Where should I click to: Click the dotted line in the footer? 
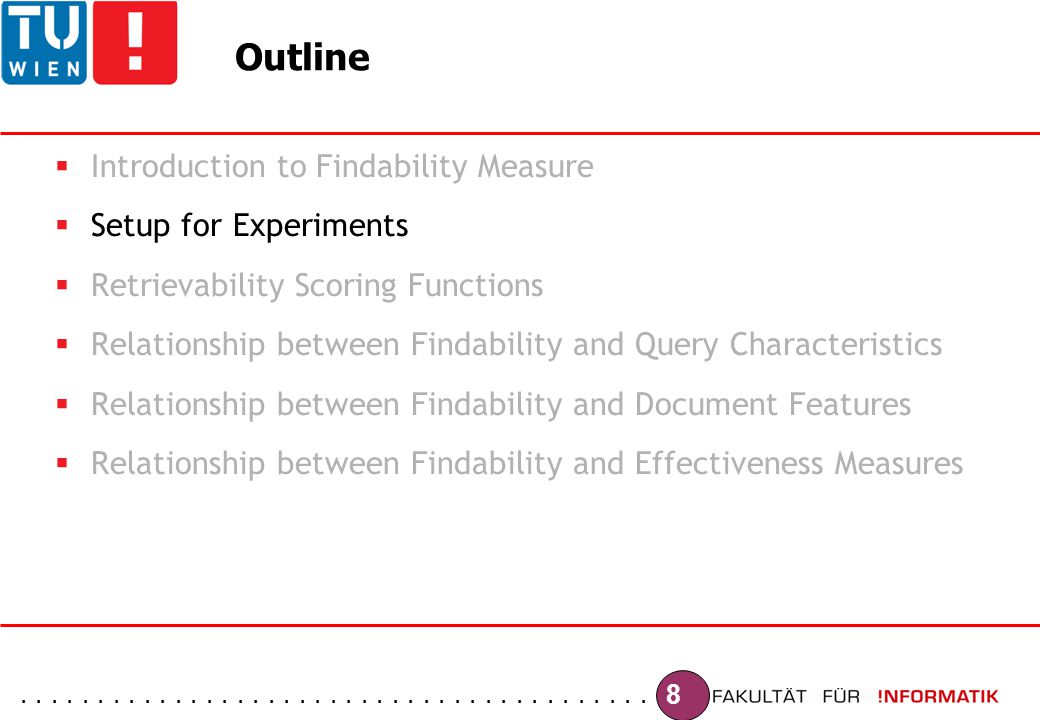click(x=334, y=700)
